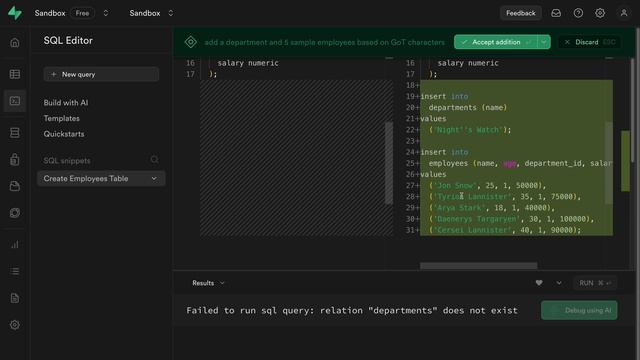
Task: Open the help question mark icon
Action: [578, 13]
